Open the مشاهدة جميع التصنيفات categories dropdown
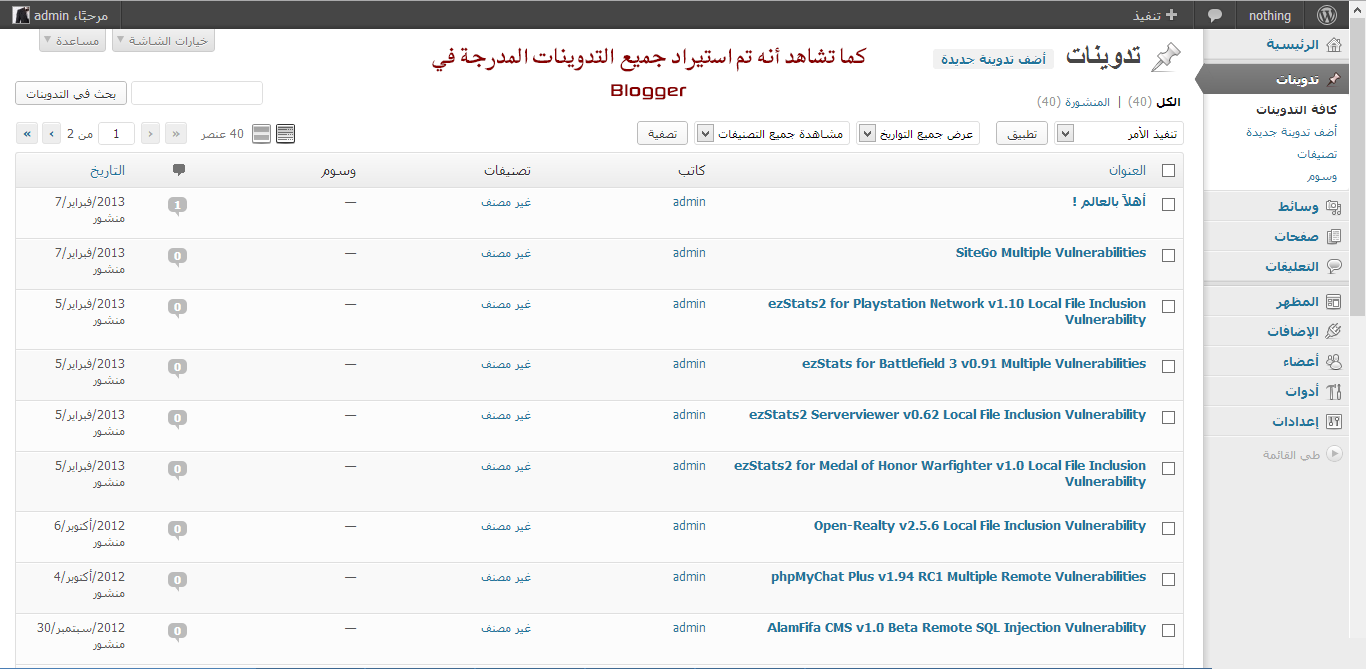The image size is (1366, 669). click(x=770, y=134)
